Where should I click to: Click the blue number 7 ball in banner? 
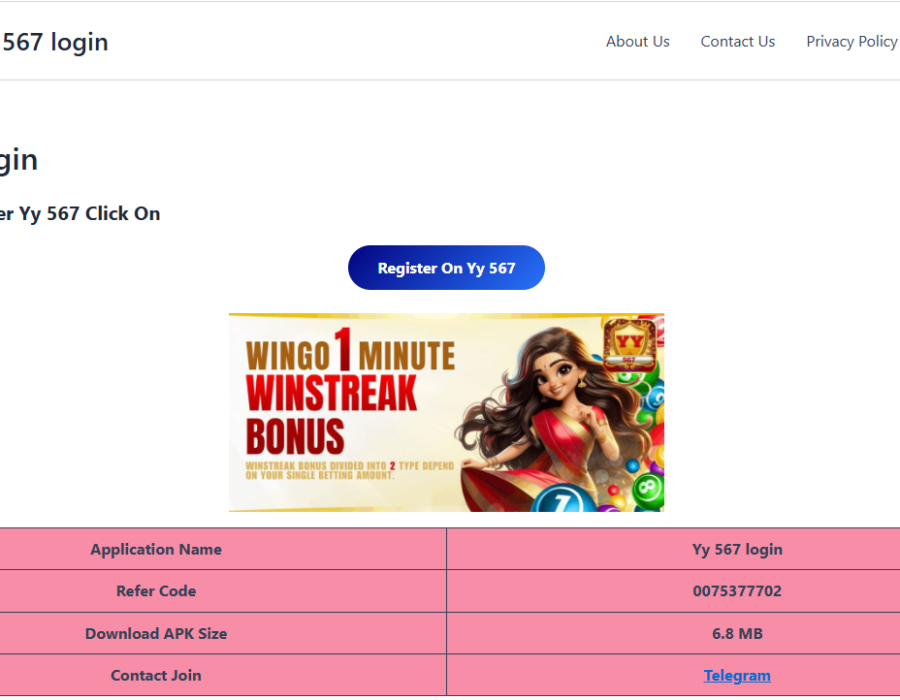tap(564, 501)
